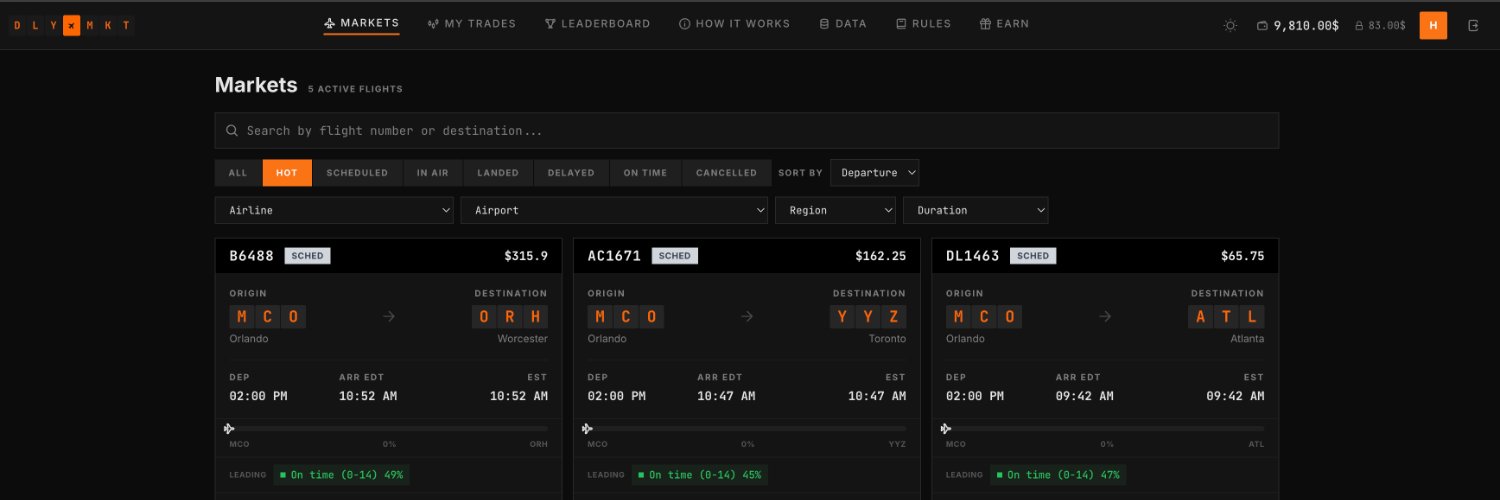Click the 10:52 AM EST time on B6488

coord(519,396)
